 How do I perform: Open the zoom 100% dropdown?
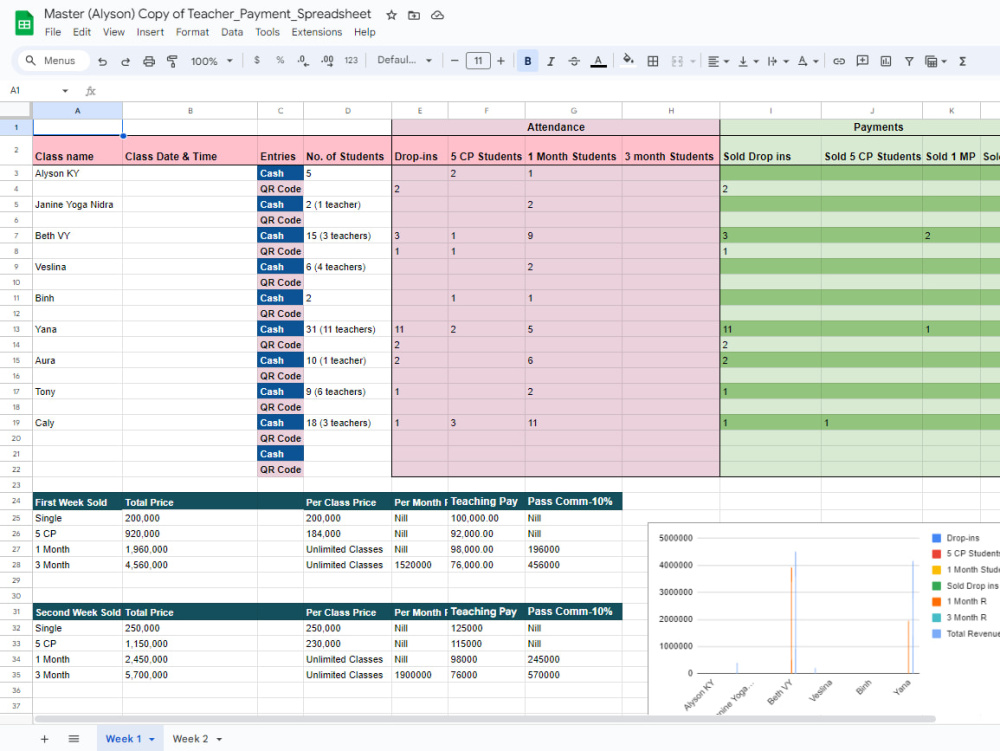click(x=212, y=61)
